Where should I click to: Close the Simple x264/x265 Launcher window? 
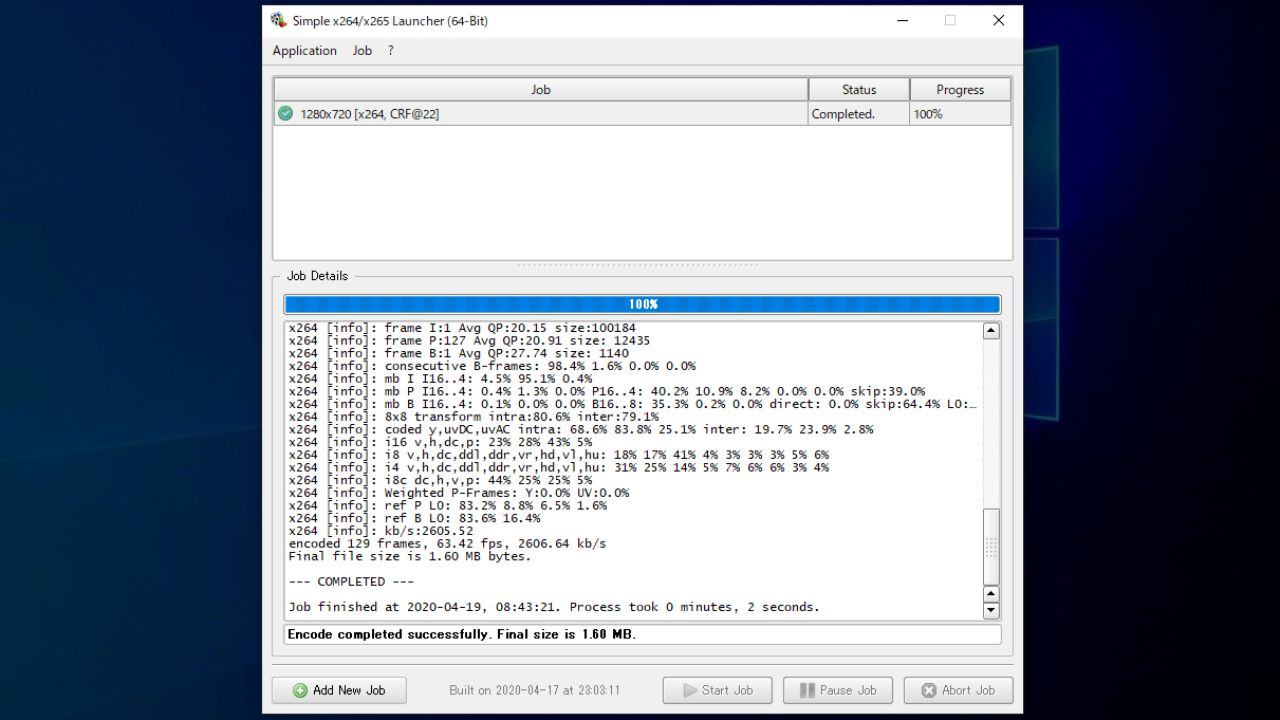pyautogui.click(x=998, y=20)
